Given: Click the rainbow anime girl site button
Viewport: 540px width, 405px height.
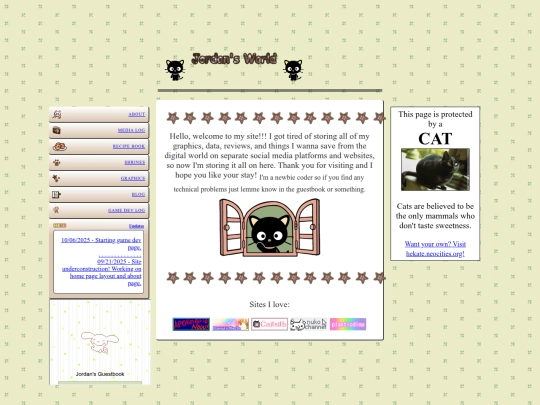Looking at the screenshot, I should [230, 324].
